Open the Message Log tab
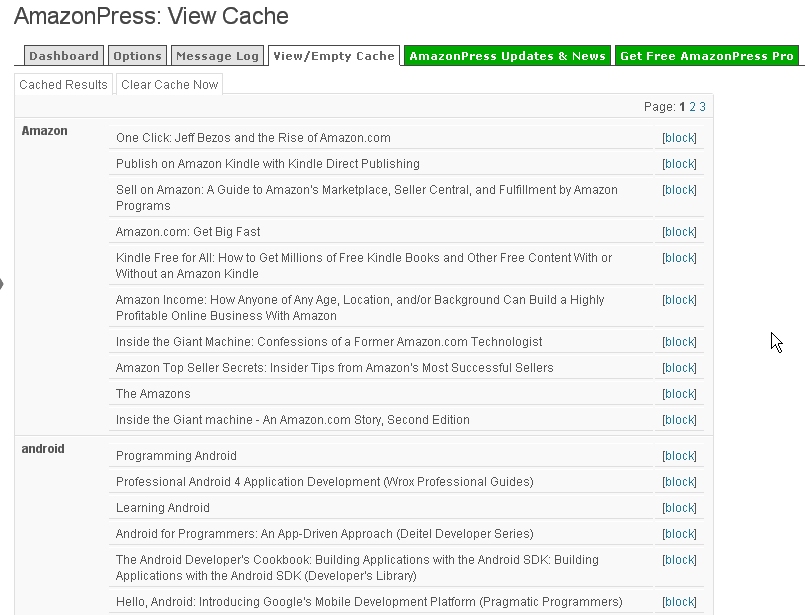The height and width of the screenshot is (615, 805). click(217, 55)
